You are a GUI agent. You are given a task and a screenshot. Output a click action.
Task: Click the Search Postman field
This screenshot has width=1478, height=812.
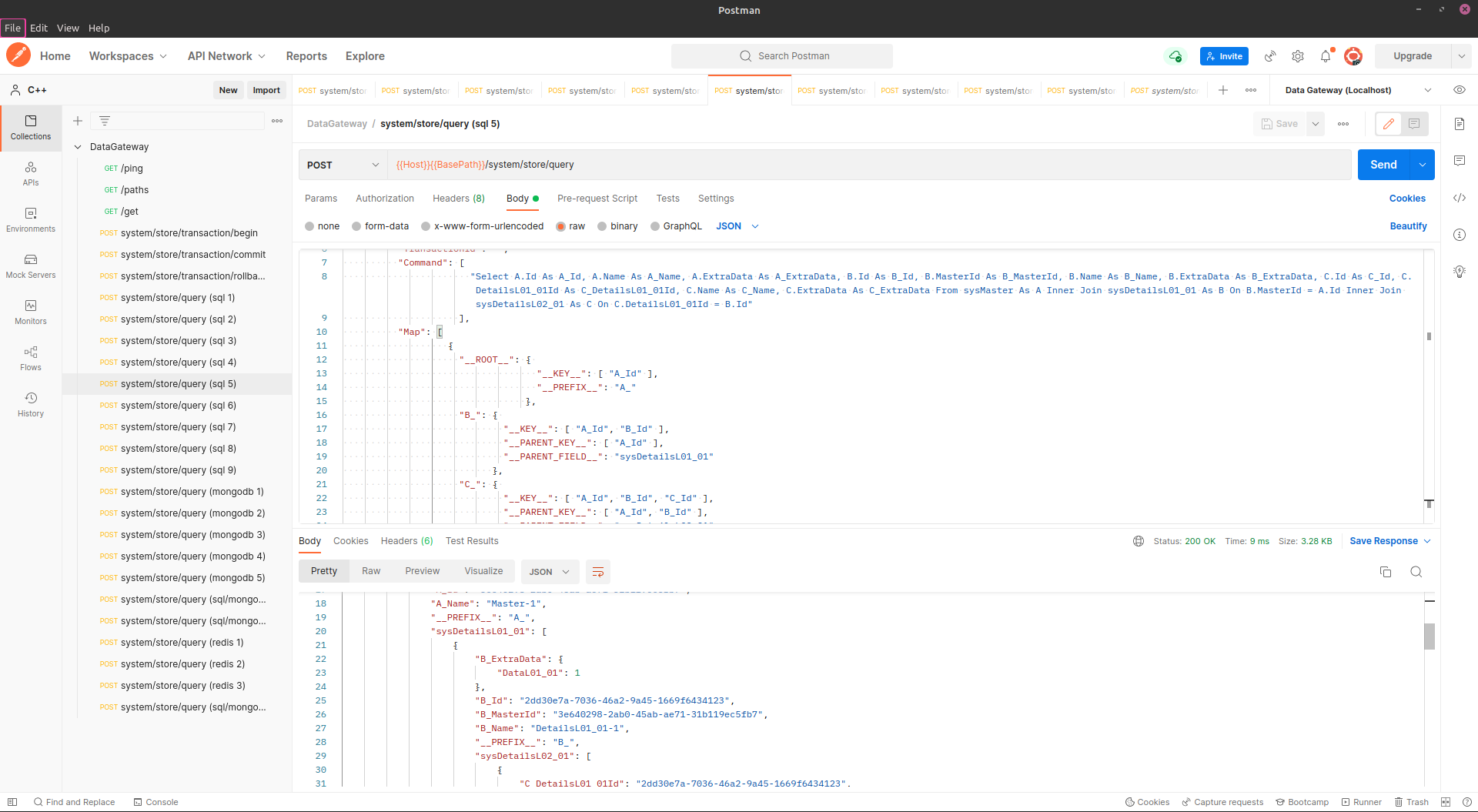click(x=782, y=56)
